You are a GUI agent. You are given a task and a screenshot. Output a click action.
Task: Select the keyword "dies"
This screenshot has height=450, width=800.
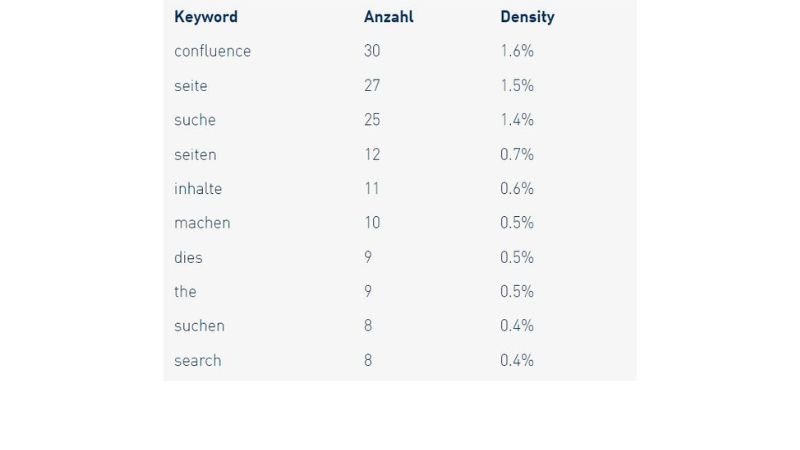tap(188, 257)
